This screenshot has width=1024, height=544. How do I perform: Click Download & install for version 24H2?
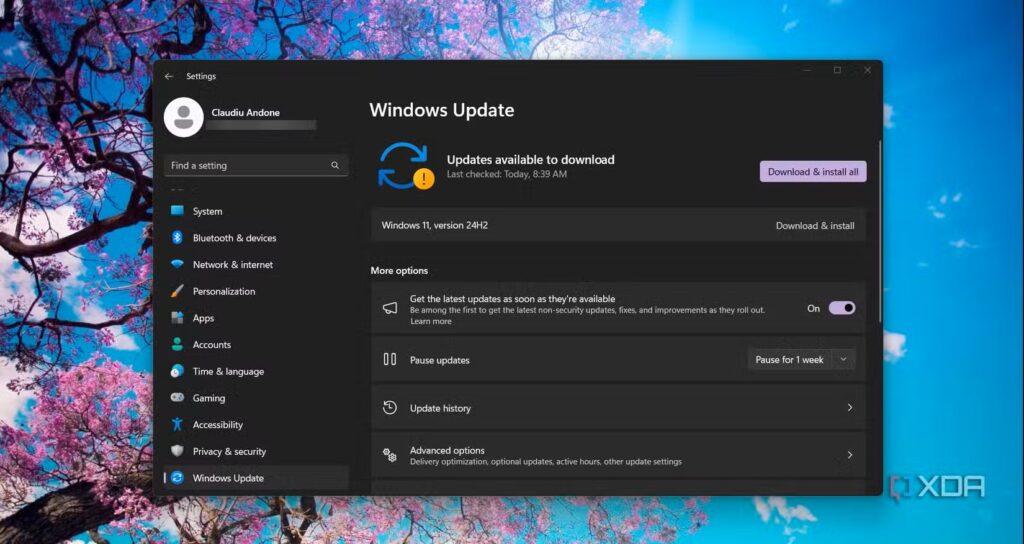coord(814,226)
